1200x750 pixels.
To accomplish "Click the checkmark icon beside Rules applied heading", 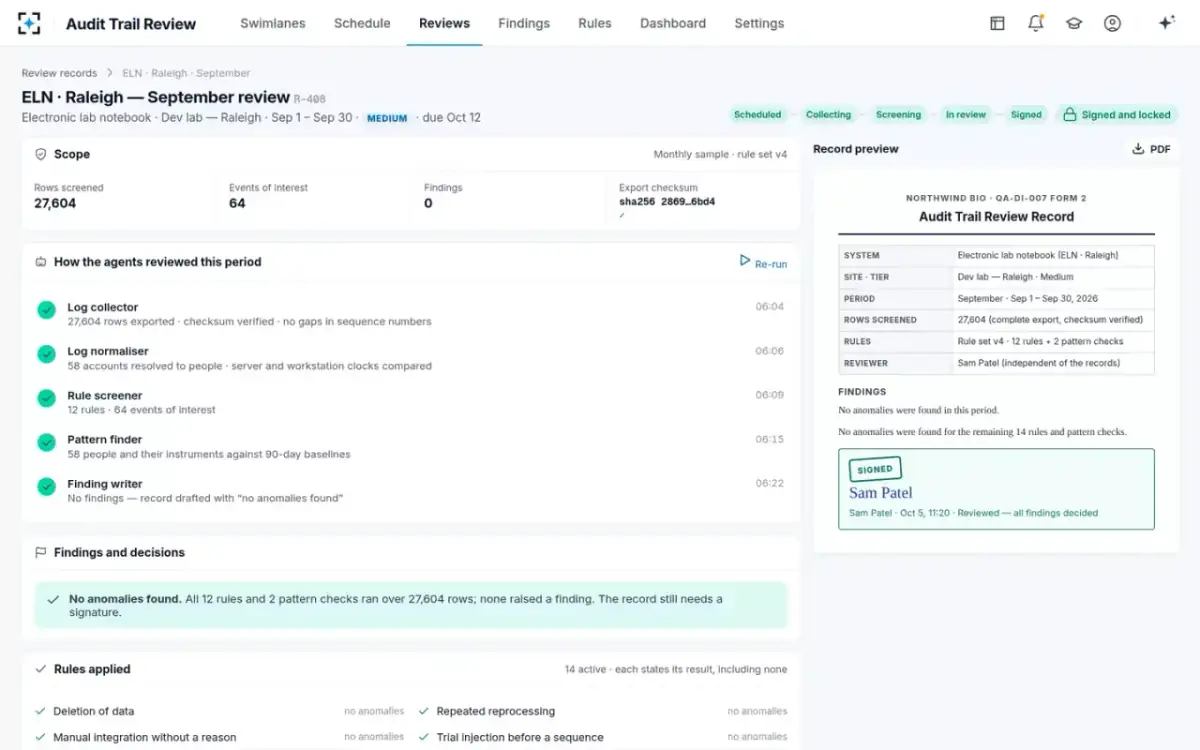I will click(41, 669).
